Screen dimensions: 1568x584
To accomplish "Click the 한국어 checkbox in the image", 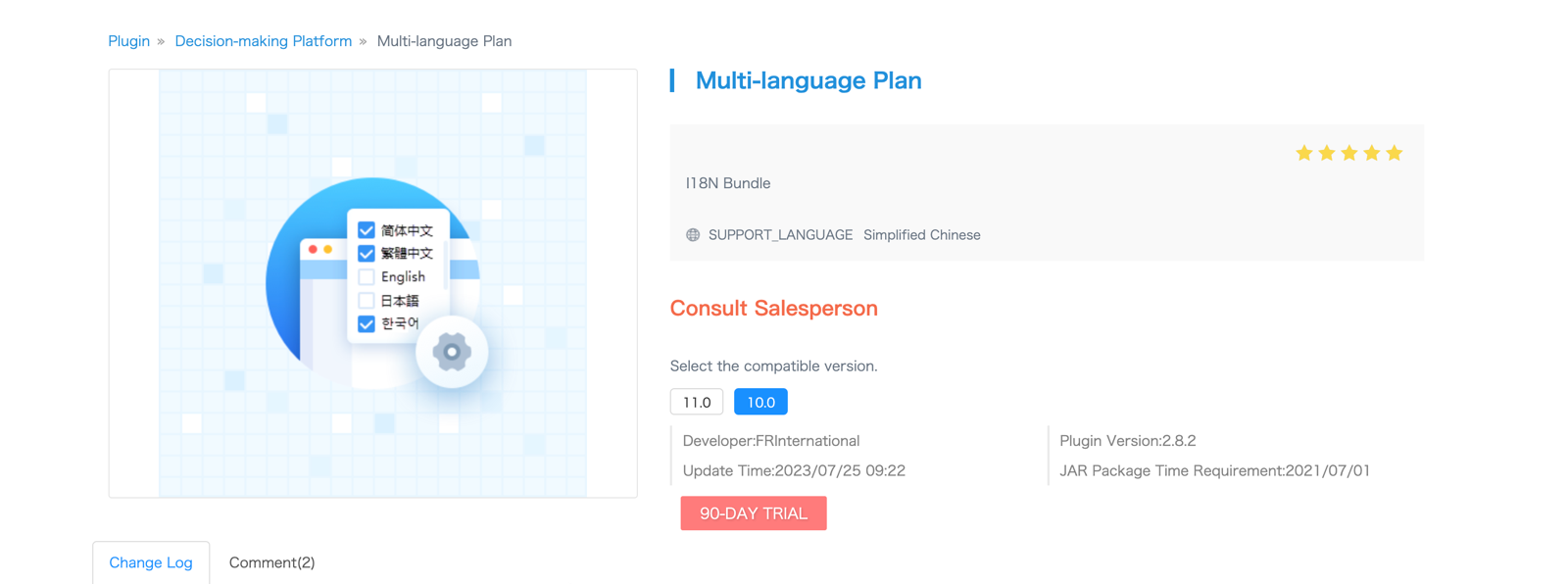I will coord(367,323).
